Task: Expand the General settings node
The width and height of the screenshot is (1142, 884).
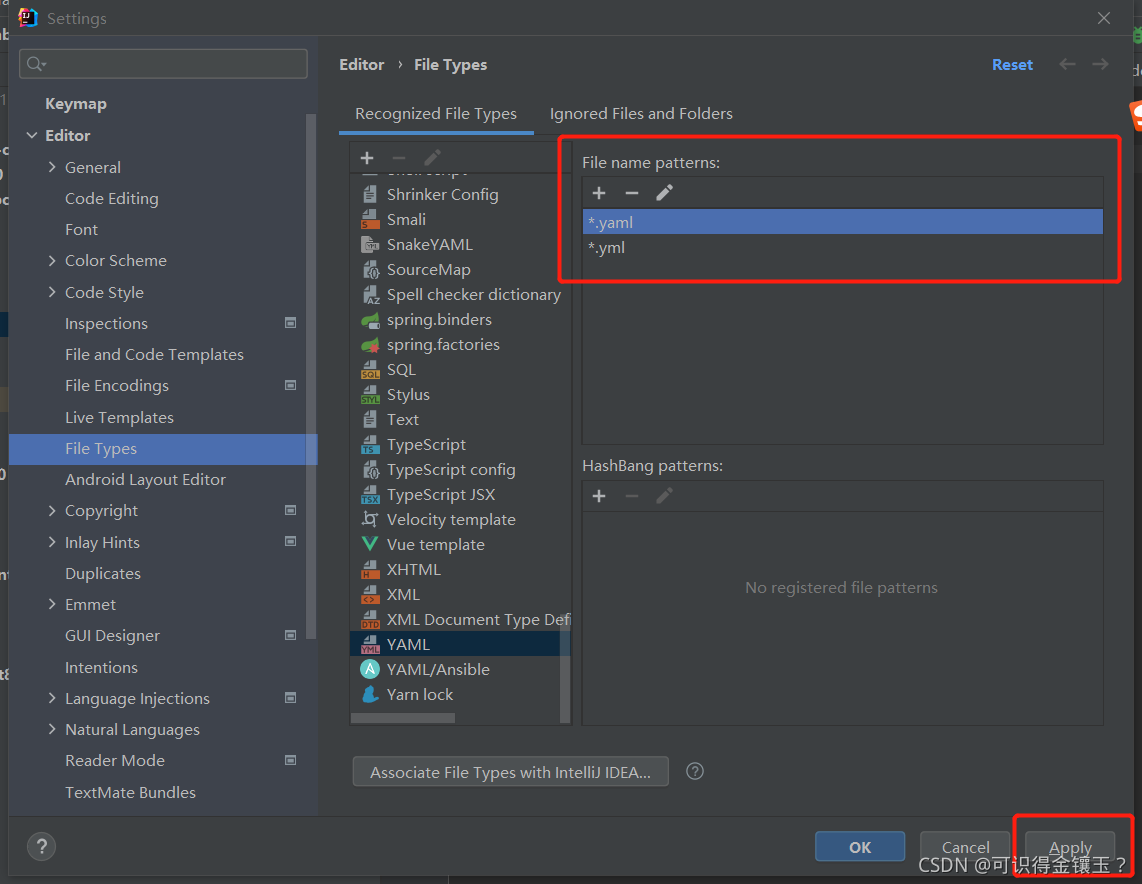Action: [52, 167]
